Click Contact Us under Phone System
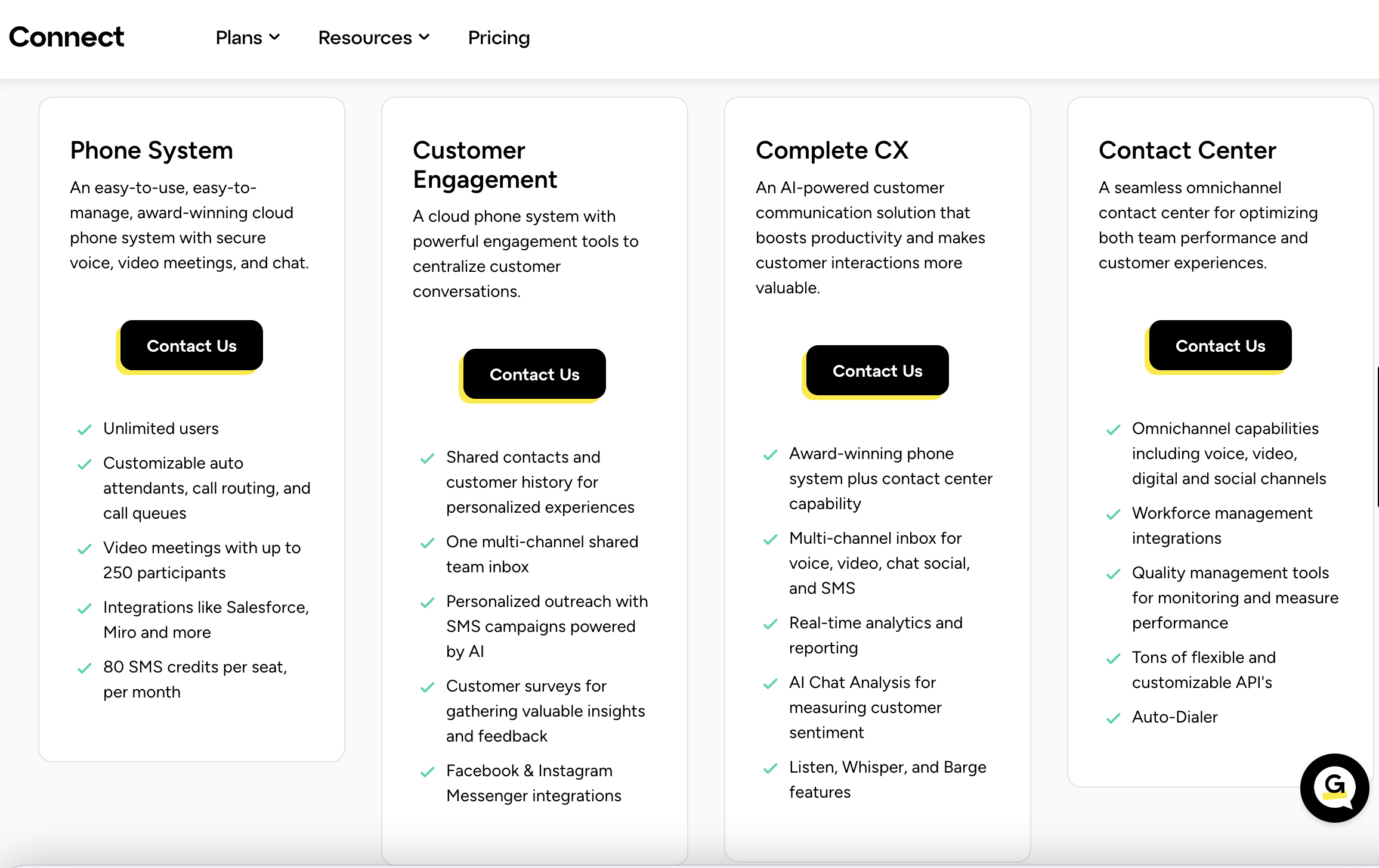The height and width of the screenshot is (868, 1379). (x=191, y=346)
